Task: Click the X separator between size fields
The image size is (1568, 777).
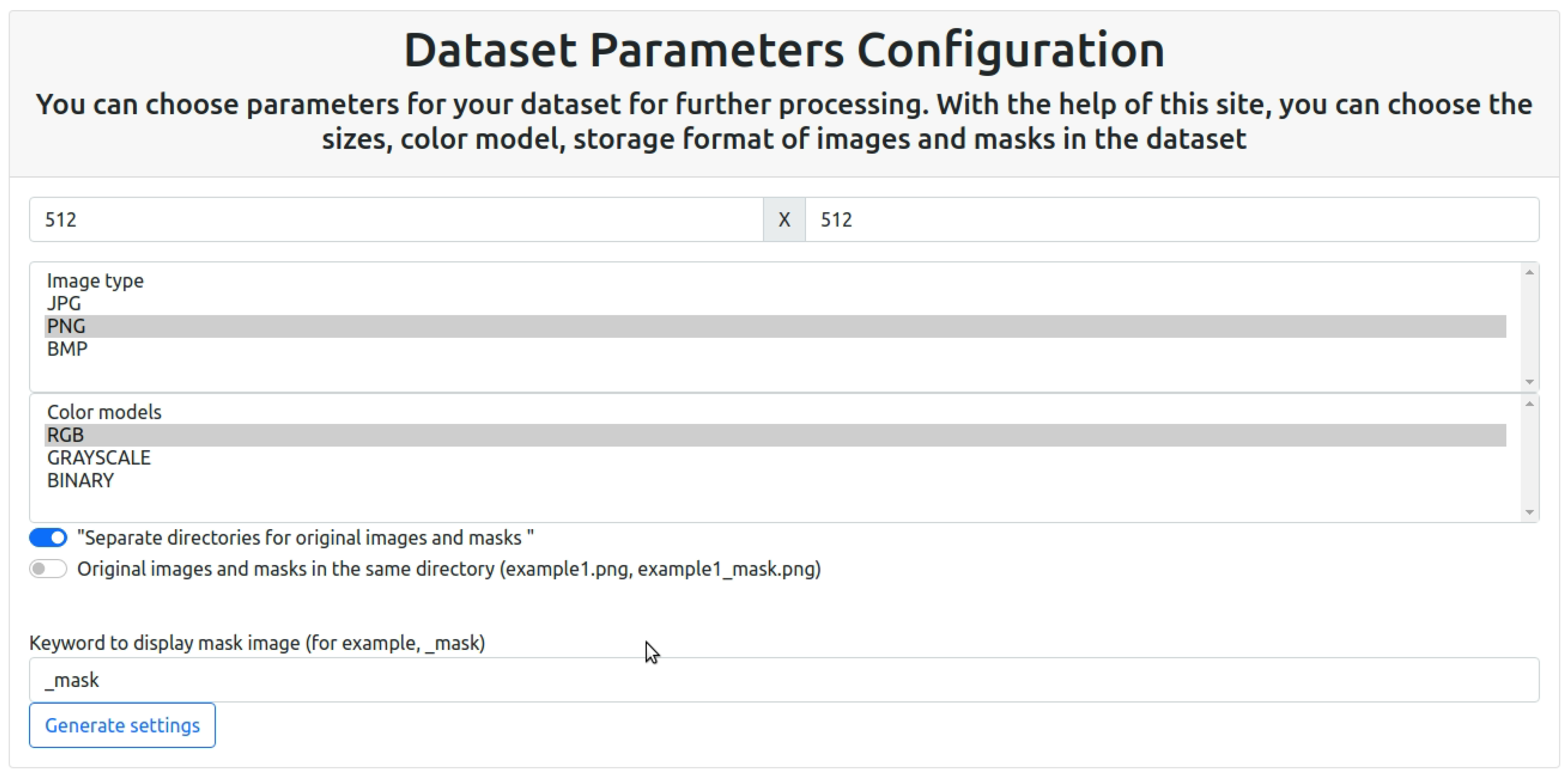Action: point(784,219)
